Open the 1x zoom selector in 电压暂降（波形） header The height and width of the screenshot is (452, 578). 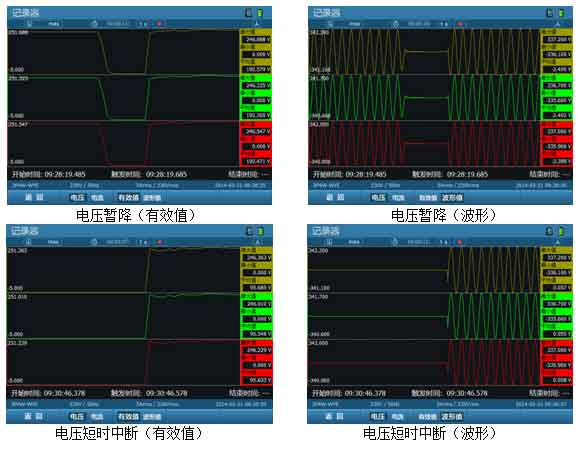pos(444,24)
